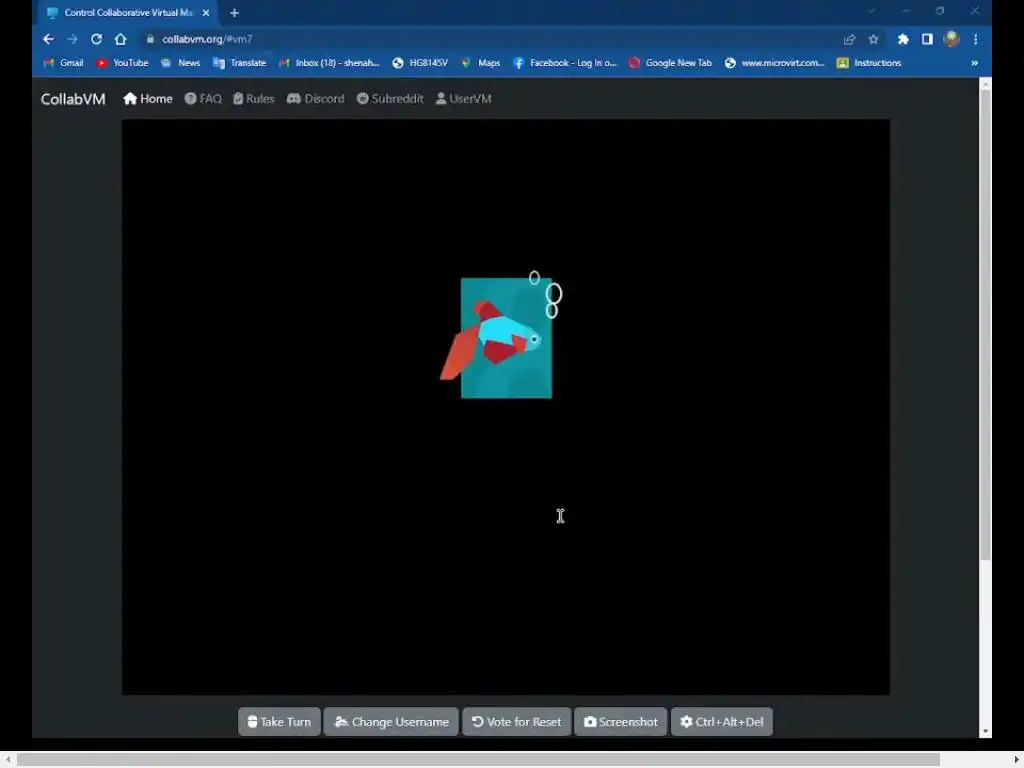Click Vote for Reset button
The width and height of the screenshot is (1024, 768).
(x=517, y=722)
